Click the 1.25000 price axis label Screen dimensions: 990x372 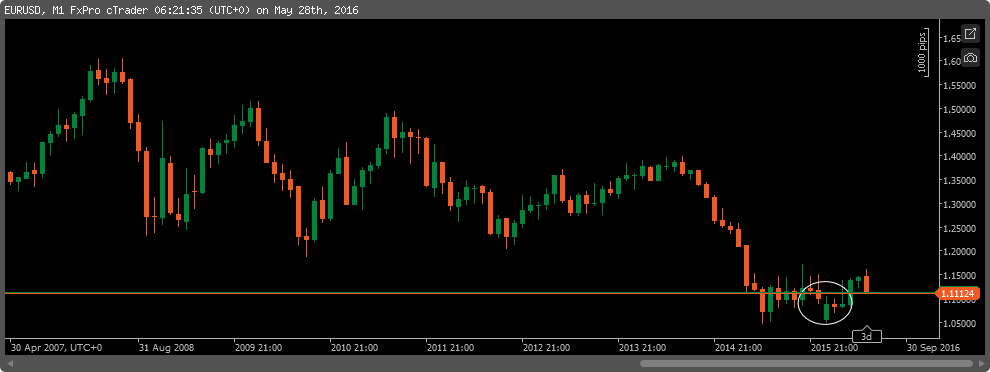959,228
